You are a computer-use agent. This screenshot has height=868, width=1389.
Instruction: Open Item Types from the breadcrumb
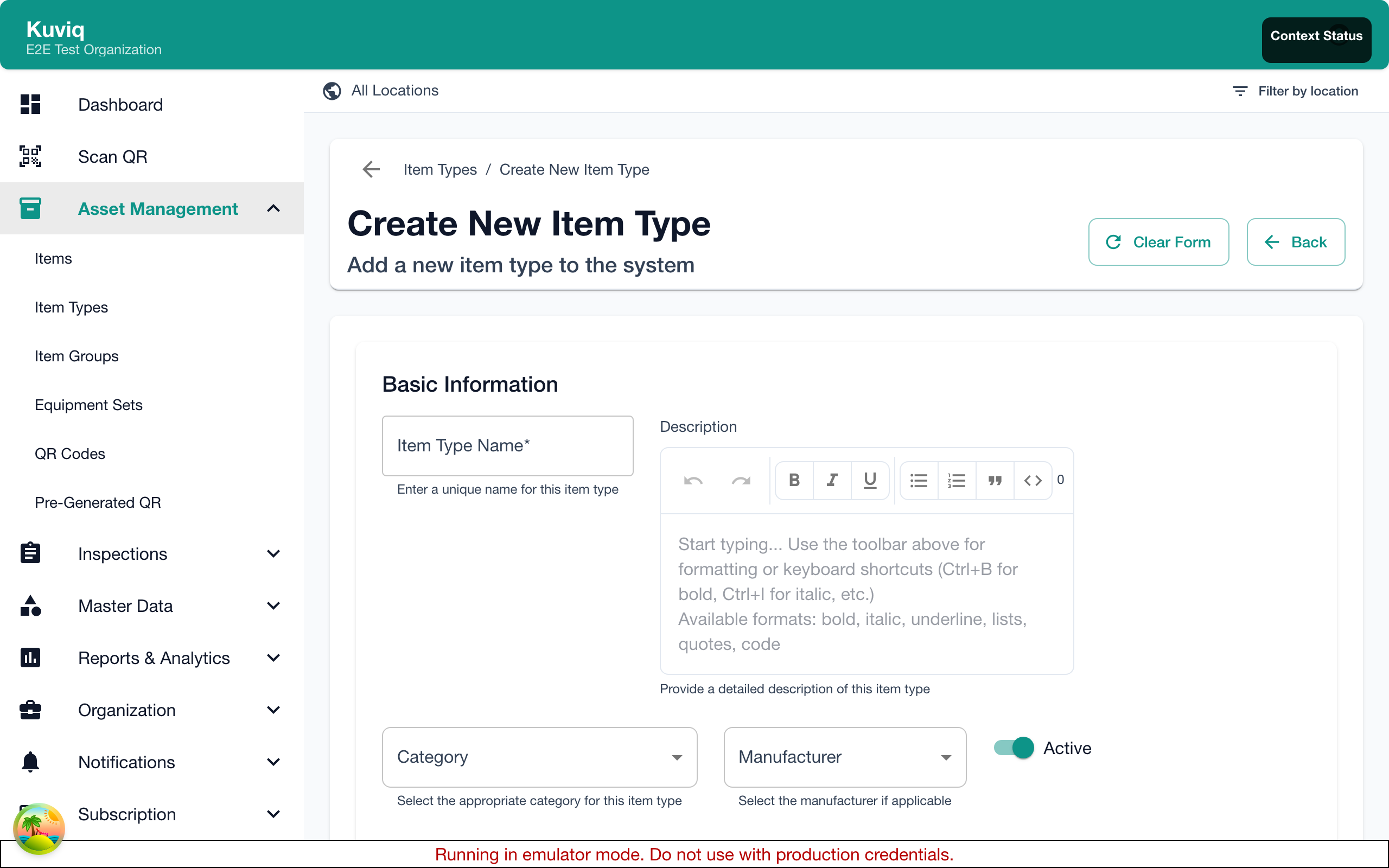439,169
